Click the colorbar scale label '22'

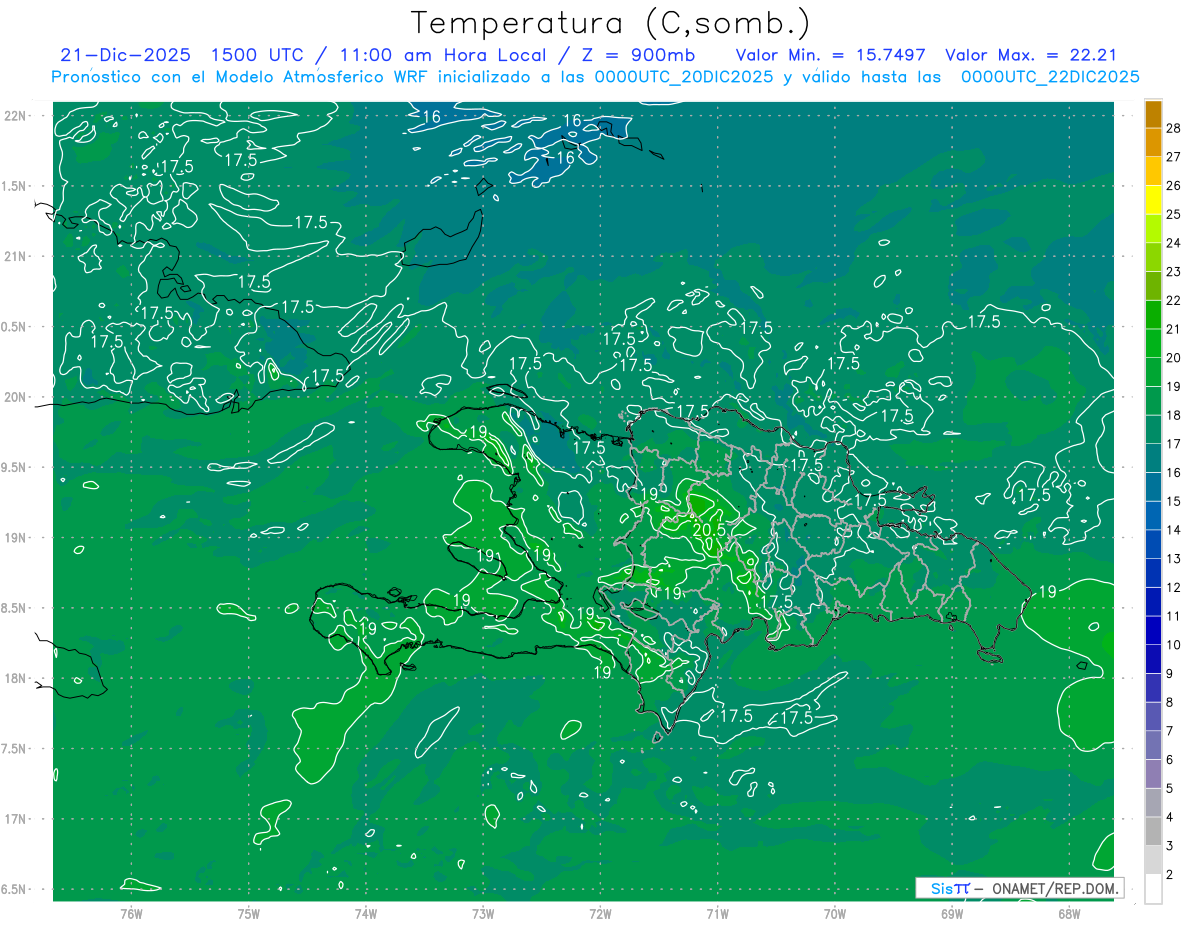point(1173,300)
